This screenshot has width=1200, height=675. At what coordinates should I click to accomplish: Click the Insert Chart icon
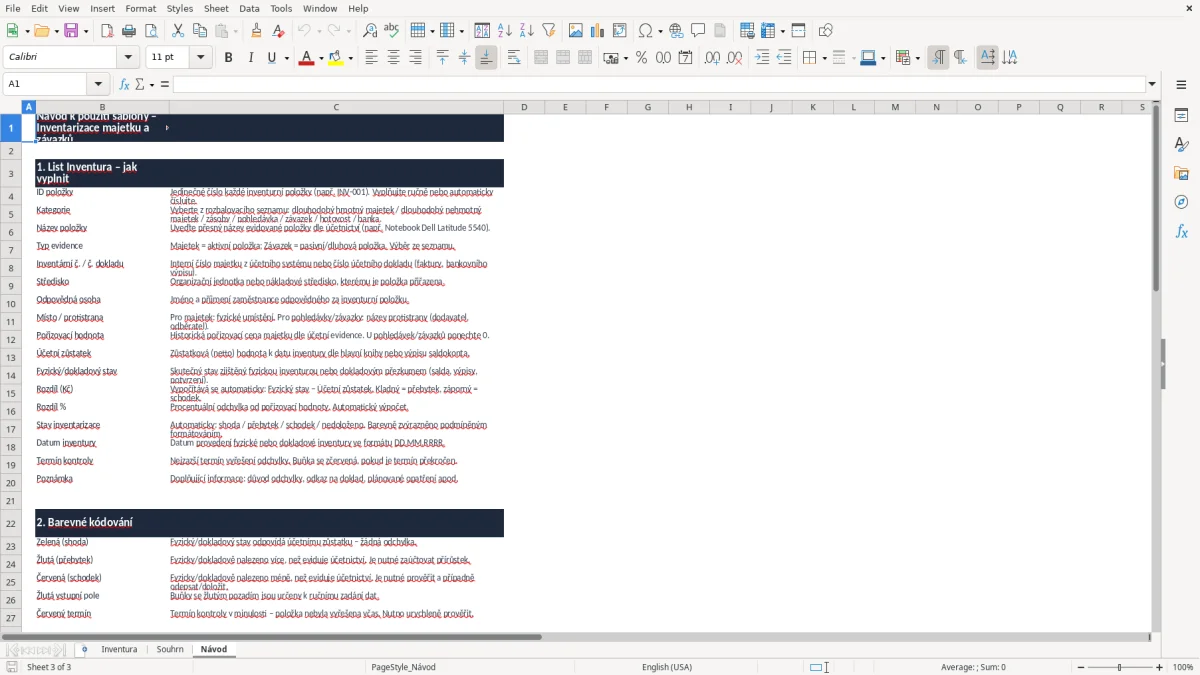click(x=598, y=31)
